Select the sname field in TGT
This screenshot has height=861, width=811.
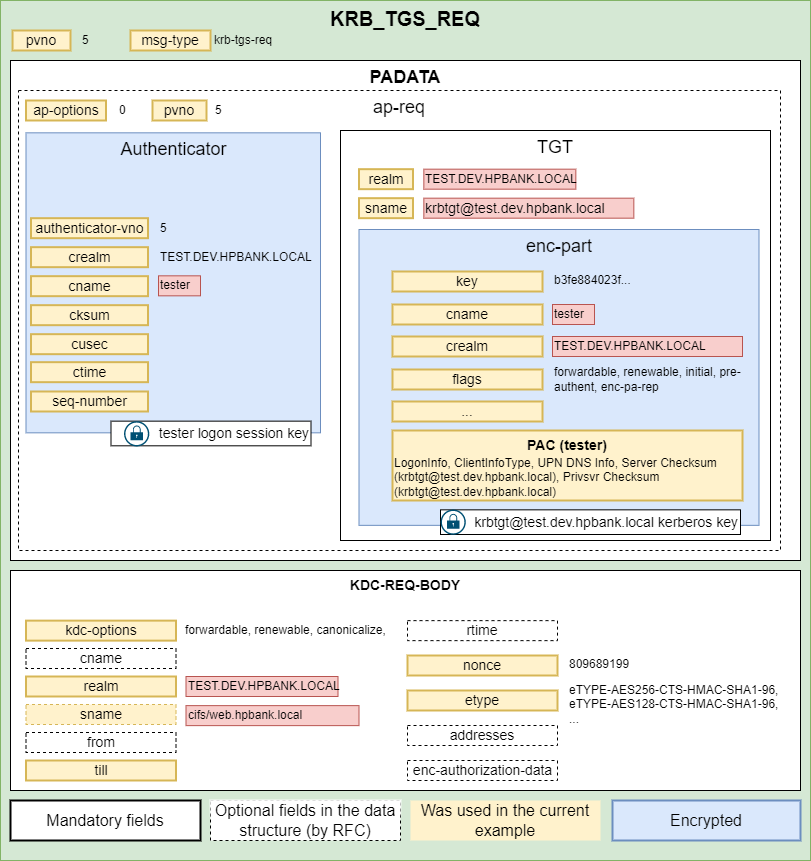pyautogui.click(x=386, y=208)
